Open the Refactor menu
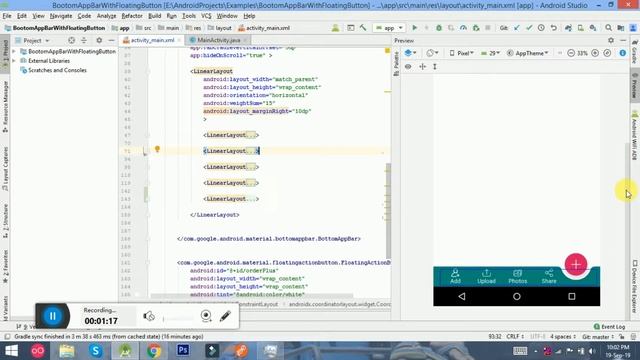This screenshot has width=640, height=360. point(132,16)
